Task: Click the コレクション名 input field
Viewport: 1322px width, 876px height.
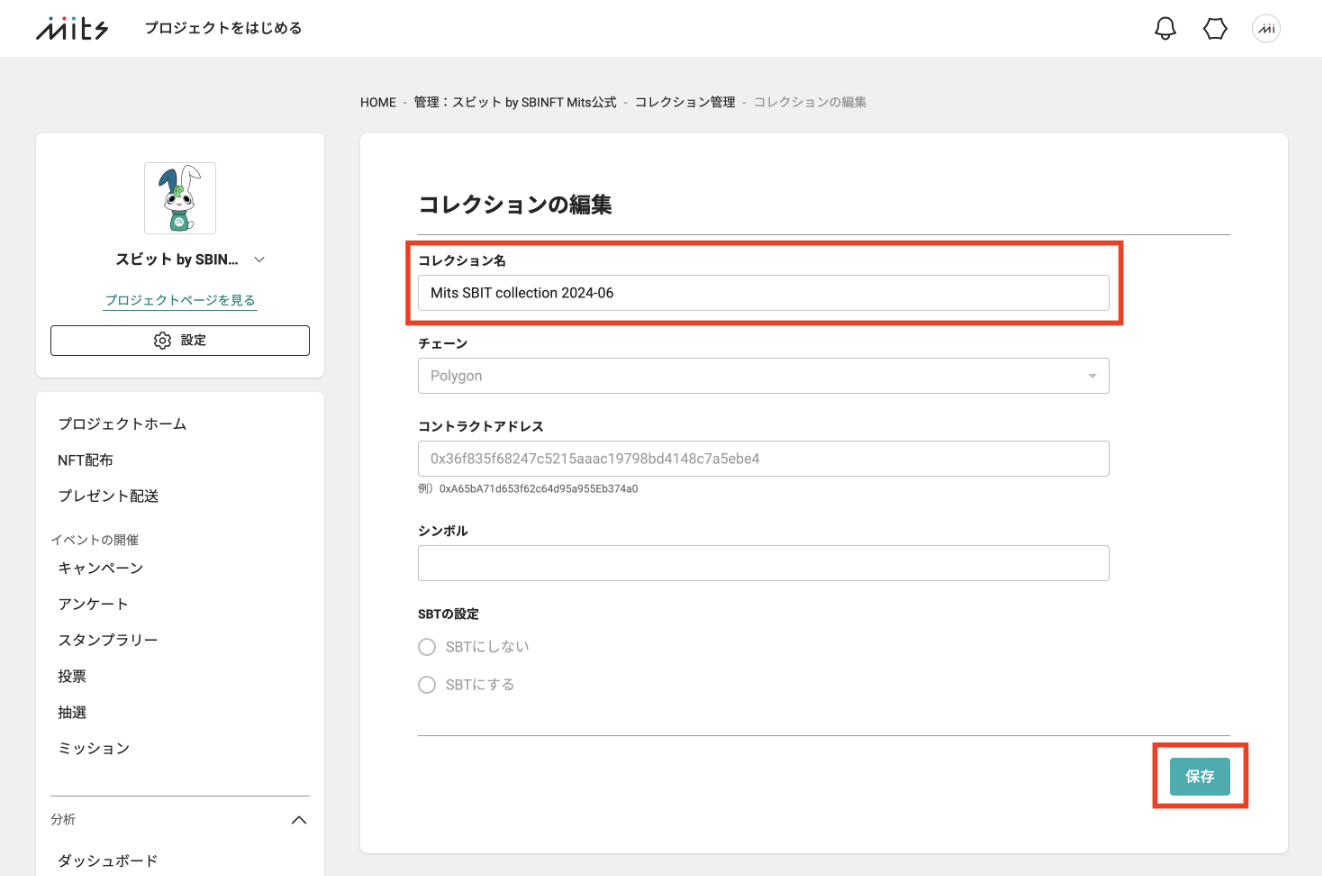Action: coord(763,293)
